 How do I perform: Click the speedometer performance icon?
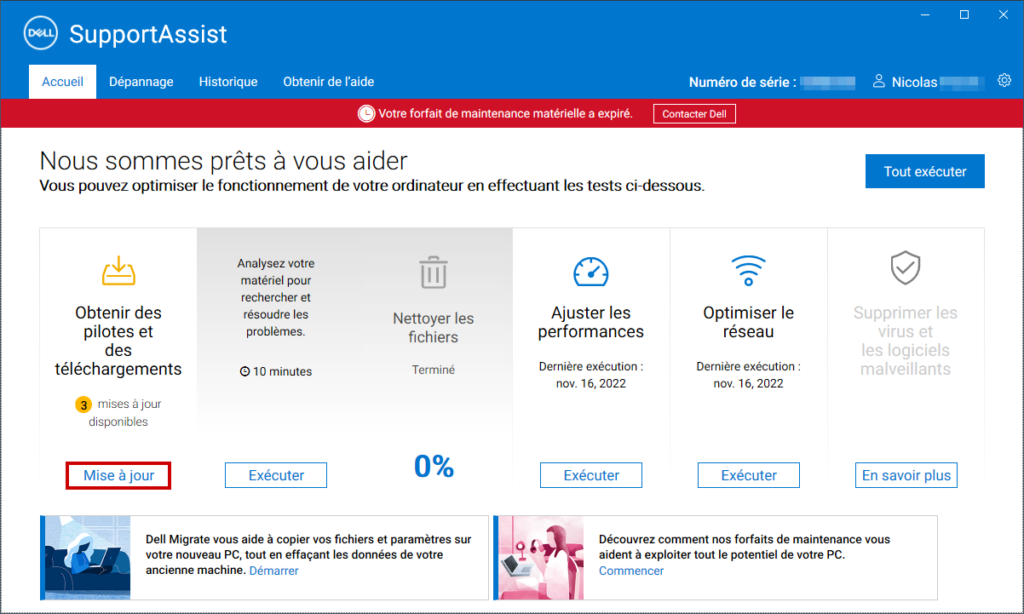pyautogui.click(x=591, y=272)
